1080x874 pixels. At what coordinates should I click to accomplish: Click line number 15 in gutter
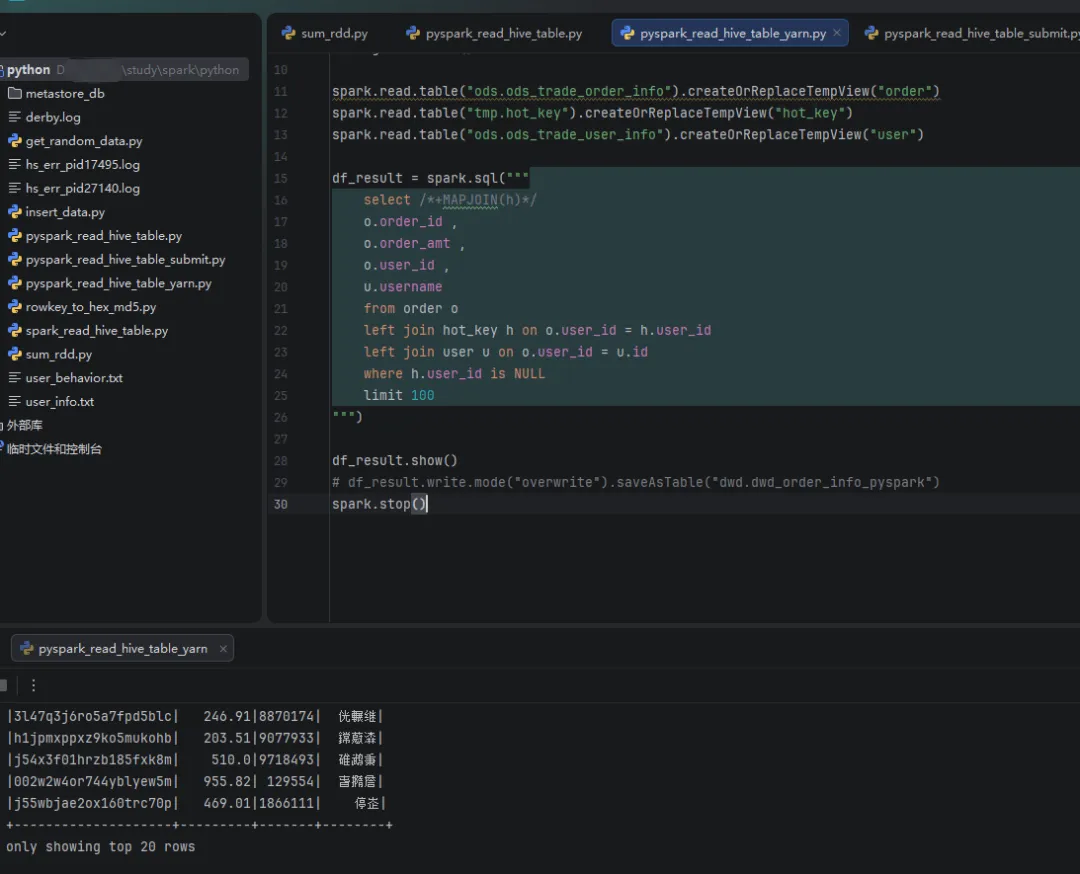tap(280, 178)
